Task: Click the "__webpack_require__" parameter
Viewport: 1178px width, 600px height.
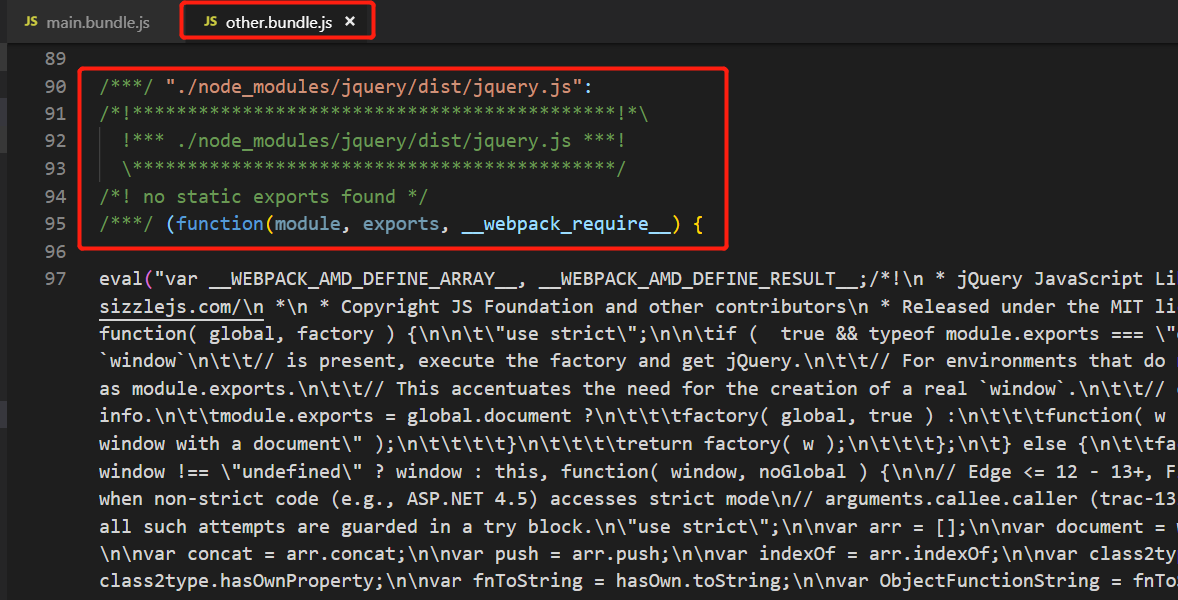Action: tap(566, 224)
